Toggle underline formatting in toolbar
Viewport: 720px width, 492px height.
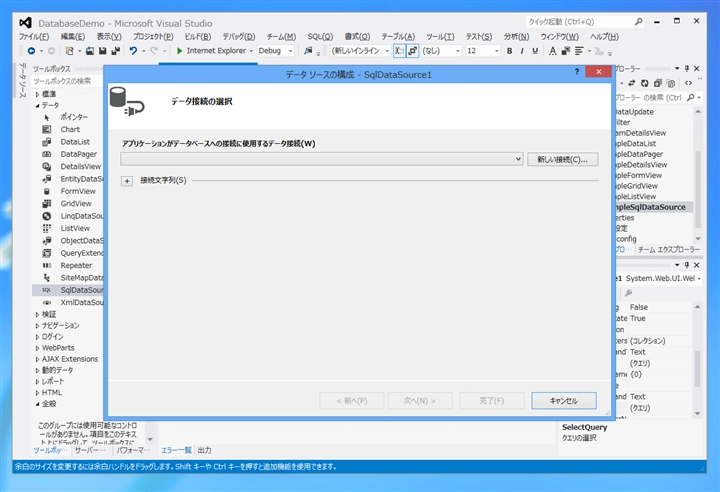tap(535, 51)
